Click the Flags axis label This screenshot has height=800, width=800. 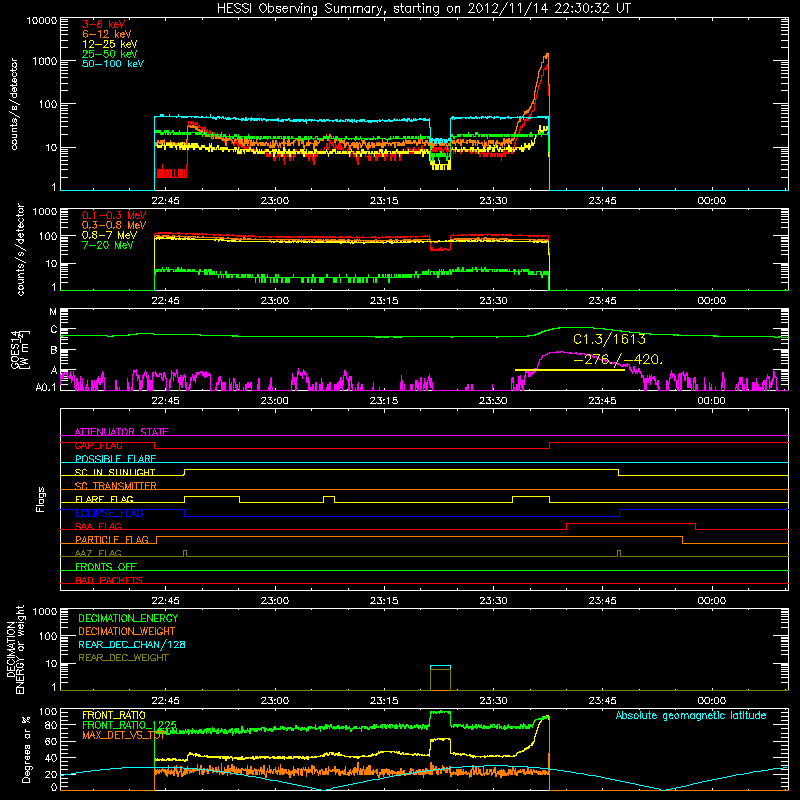[x=41, y=499]
